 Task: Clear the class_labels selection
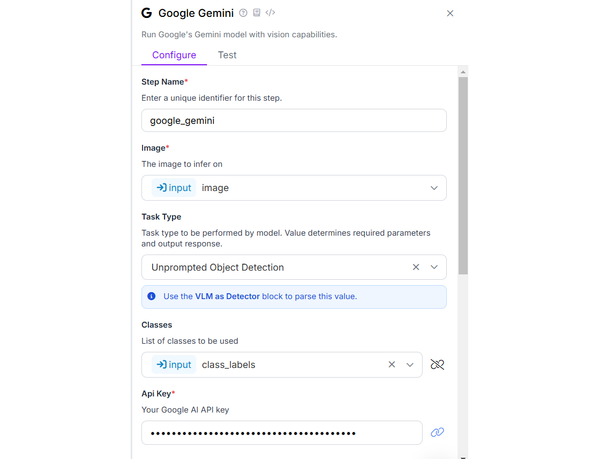click(392, 365)
